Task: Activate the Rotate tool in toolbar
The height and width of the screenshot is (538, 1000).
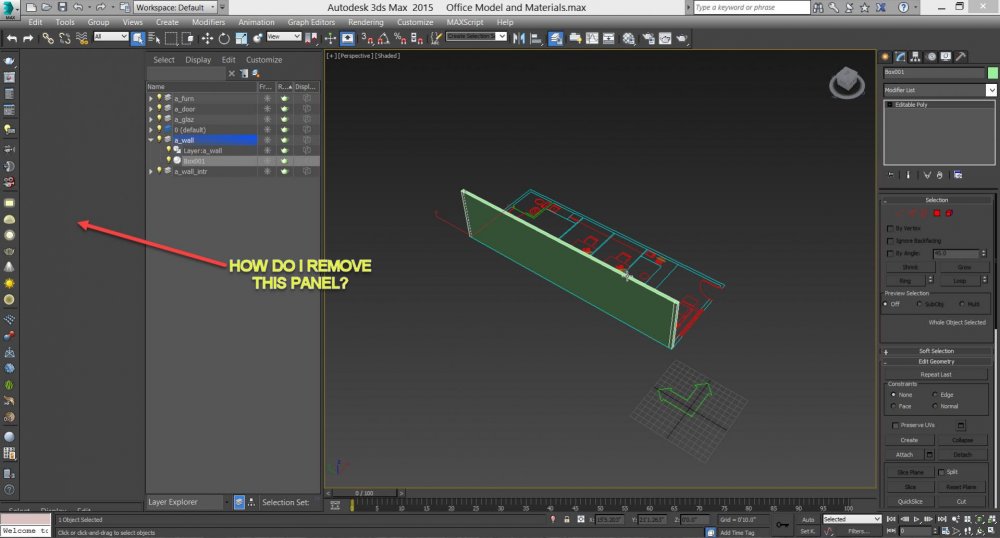Action: click(224, 38)
